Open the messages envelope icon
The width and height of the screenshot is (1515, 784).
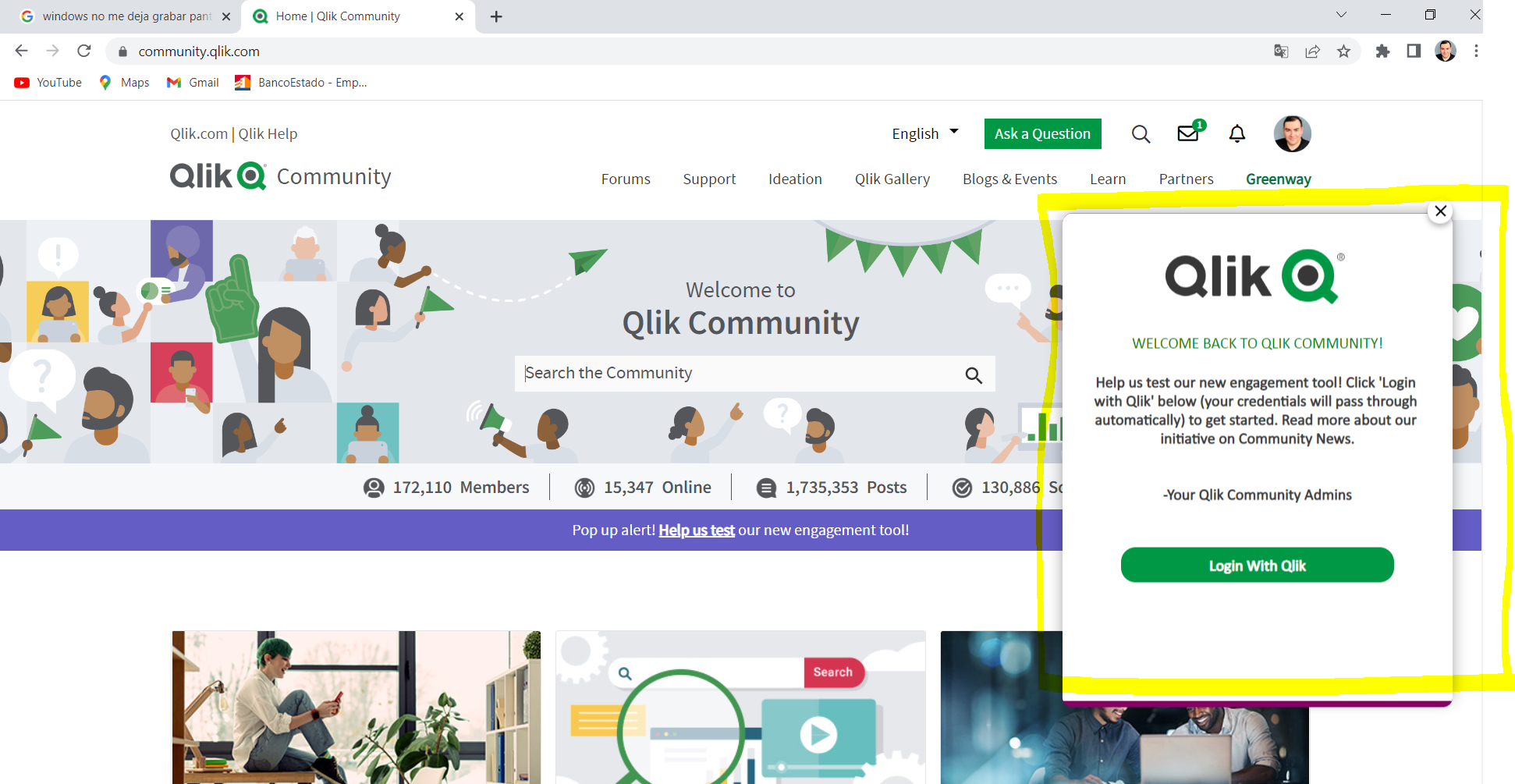[1189, 133]
